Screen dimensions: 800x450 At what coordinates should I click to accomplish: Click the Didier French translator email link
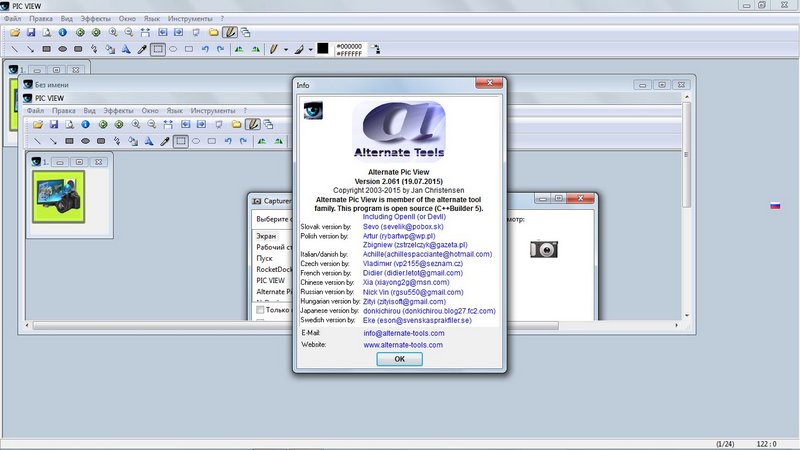413,273
